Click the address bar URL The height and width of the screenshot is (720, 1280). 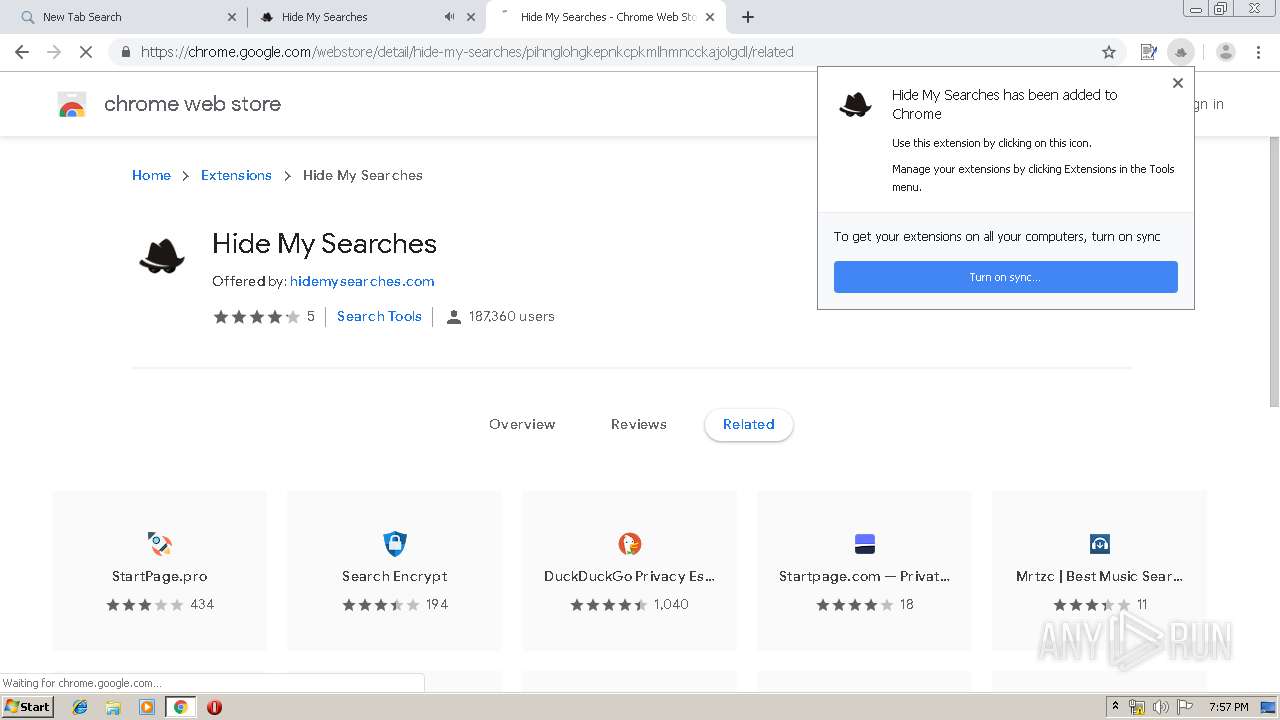[x=467, y=52]
